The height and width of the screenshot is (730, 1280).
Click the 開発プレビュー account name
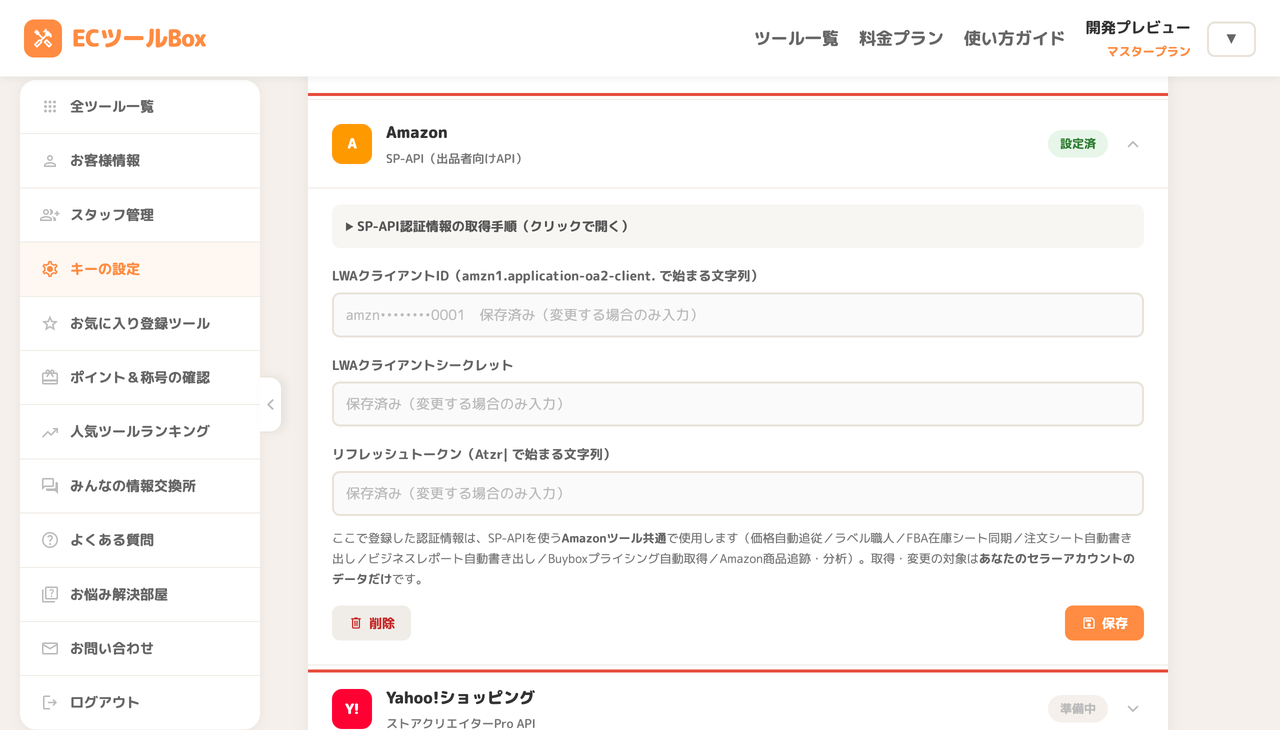click(1138, 28)
